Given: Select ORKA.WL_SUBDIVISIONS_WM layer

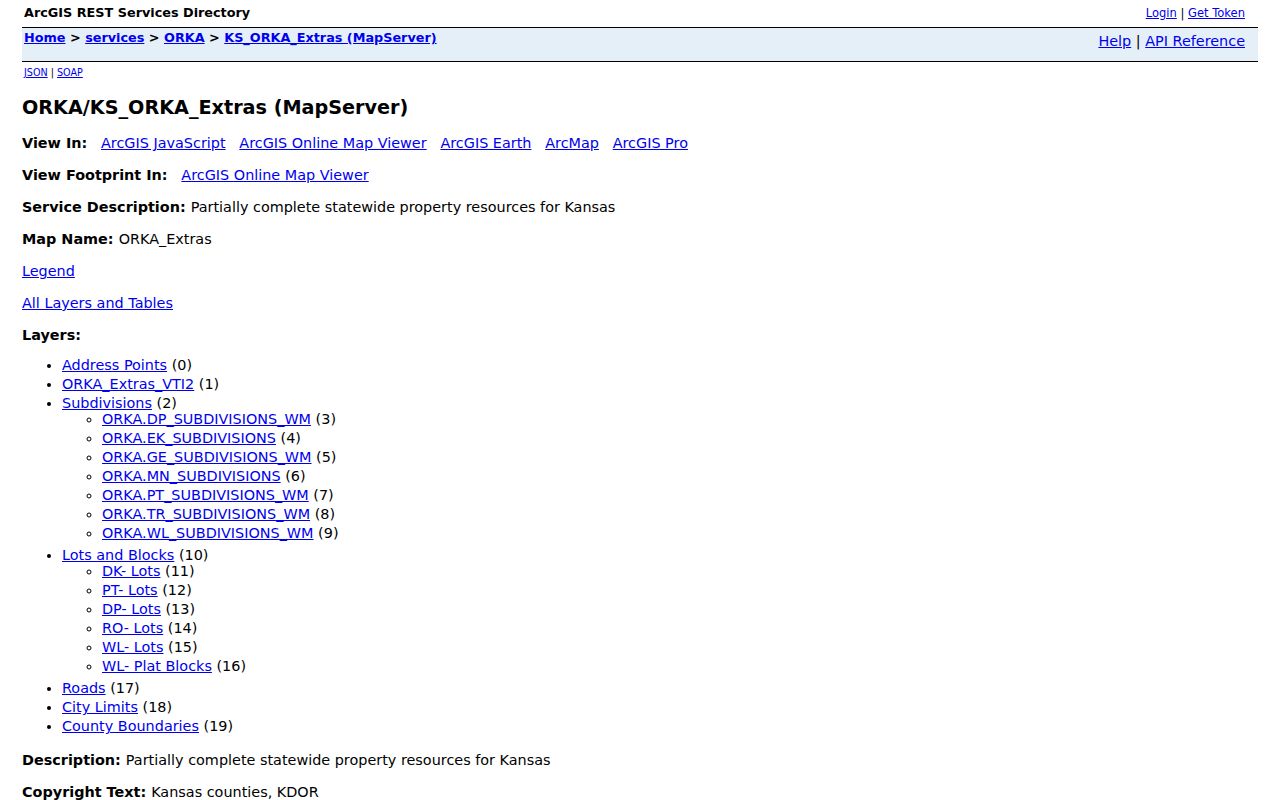Looking at the screenshot, I should [x=208, y=533].
